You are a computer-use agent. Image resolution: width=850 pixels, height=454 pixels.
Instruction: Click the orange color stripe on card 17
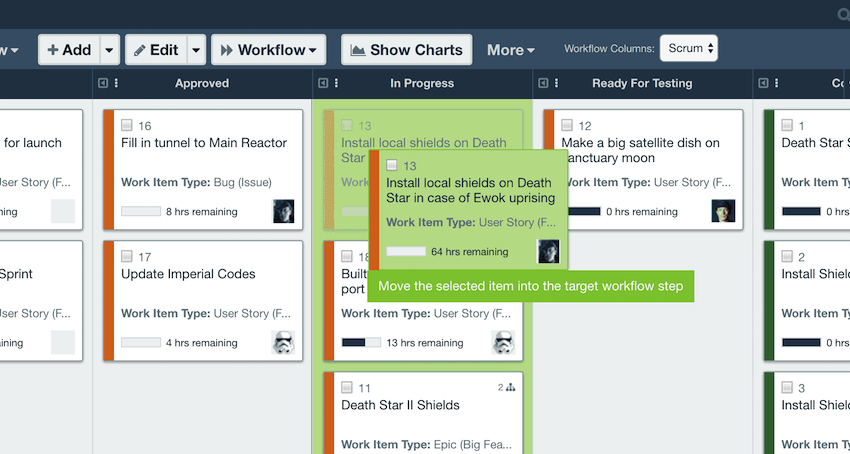108,301
